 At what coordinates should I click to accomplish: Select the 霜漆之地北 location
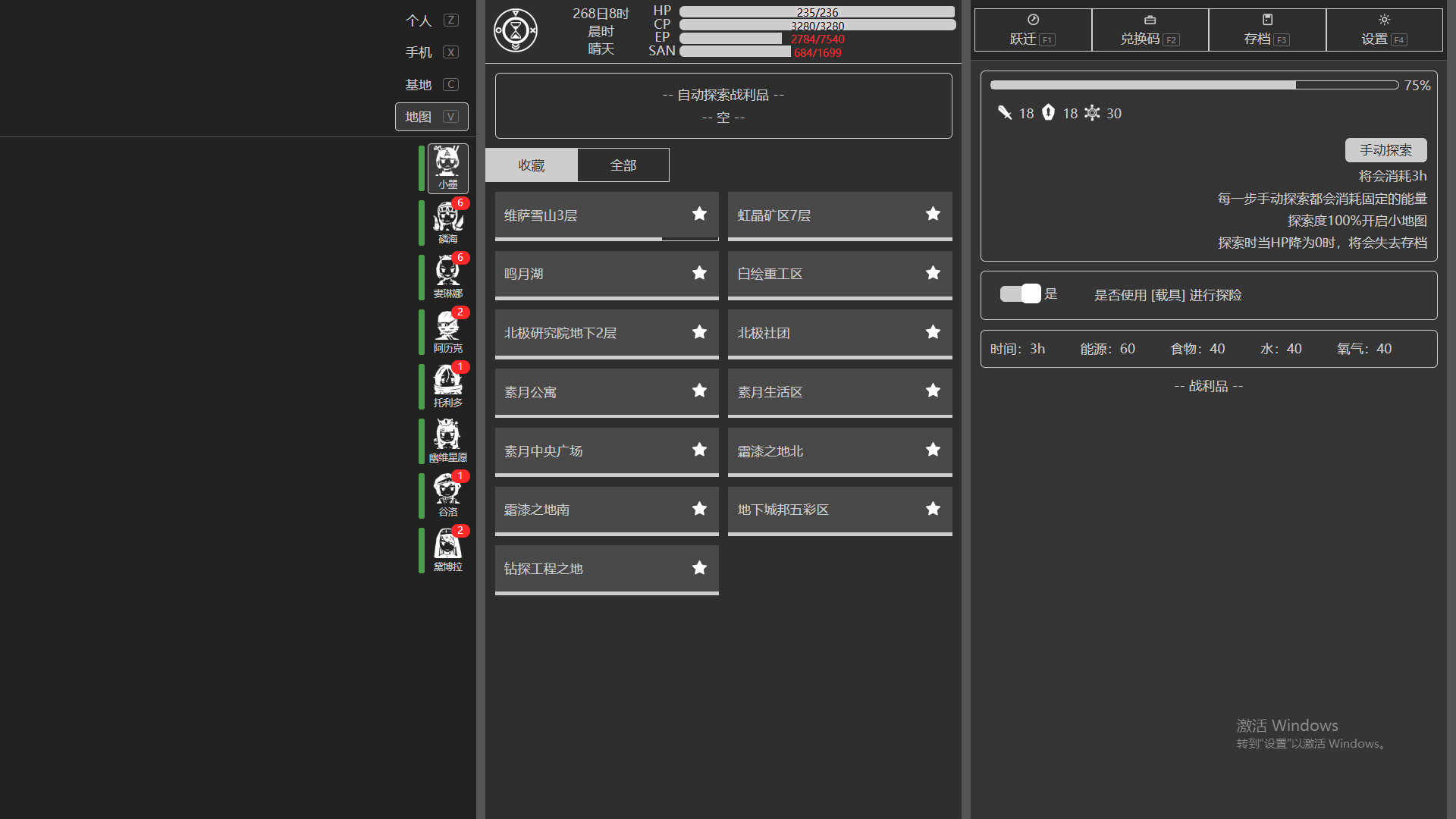(x=840, y=452)
